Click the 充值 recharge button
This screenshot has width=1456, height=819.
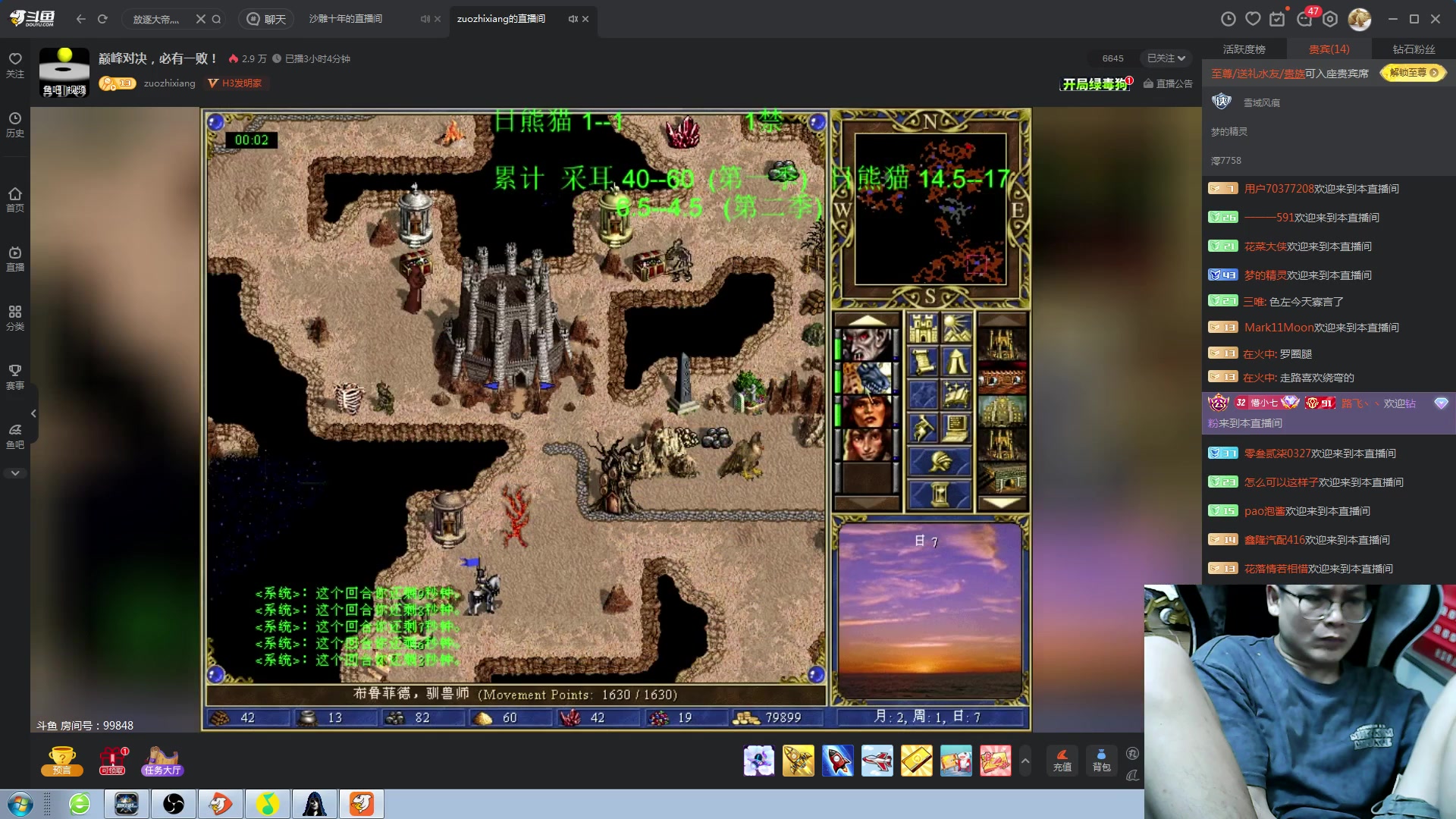1062,761
